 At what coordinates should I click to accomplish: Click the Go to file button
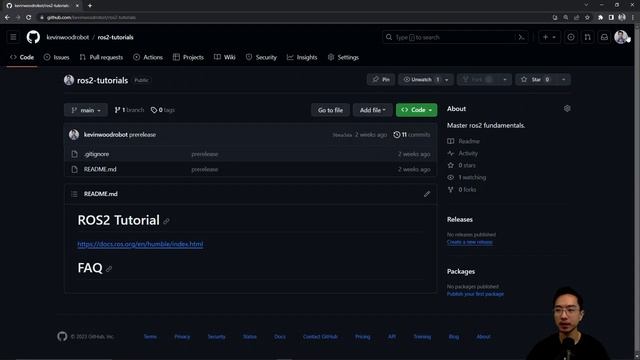click(330, 110)
